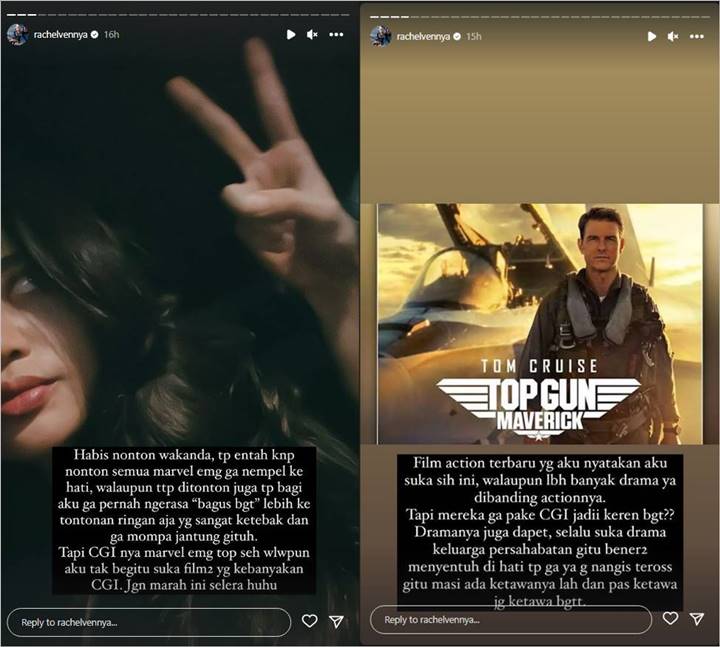Viewport: 720px width, 647px height.
Task: Click the story progress bar on the left story
Action: [x=178, y=15]
